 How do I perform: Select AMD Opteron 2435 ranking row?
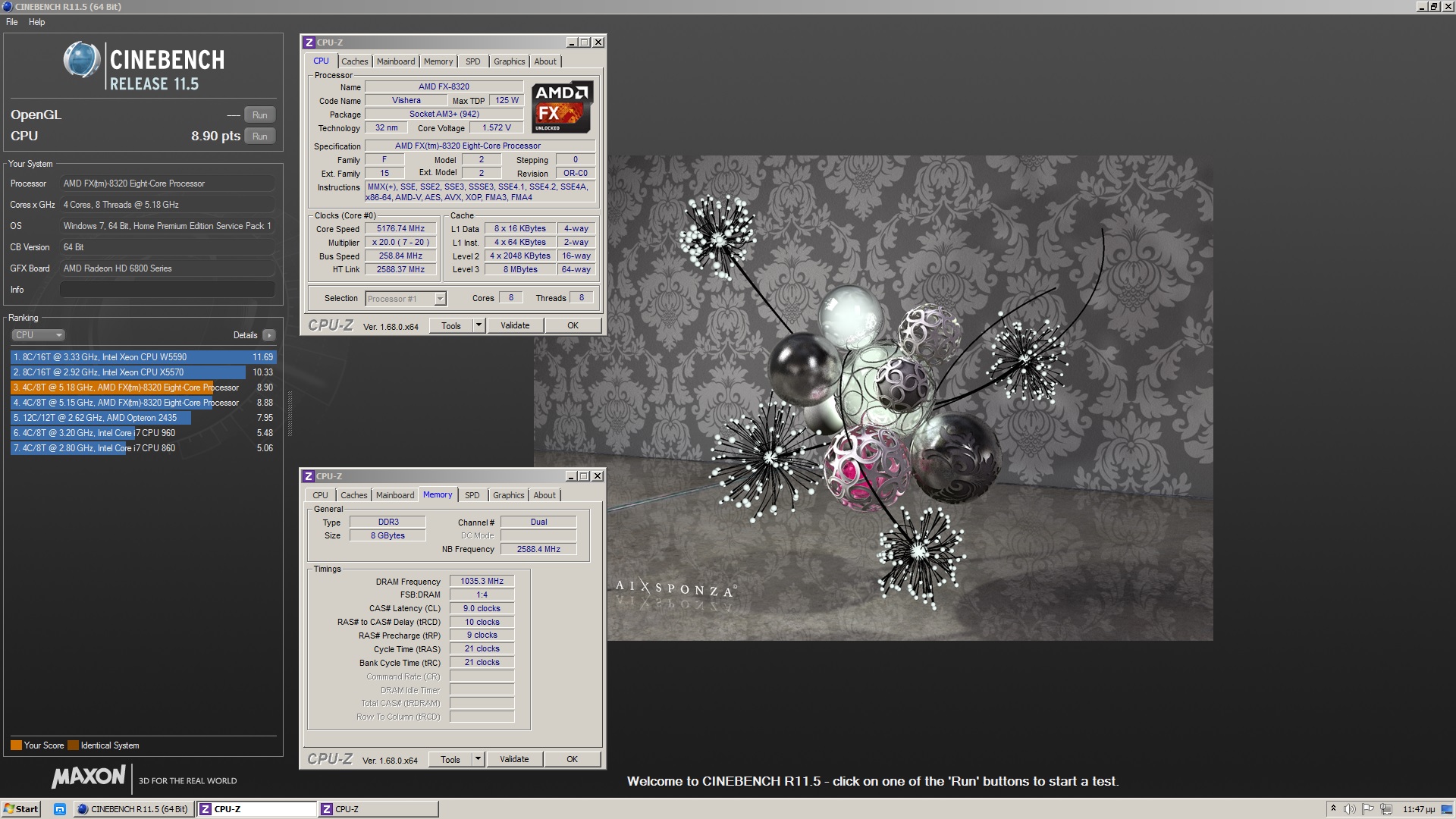pyautogui.click(x=143, y=418)
